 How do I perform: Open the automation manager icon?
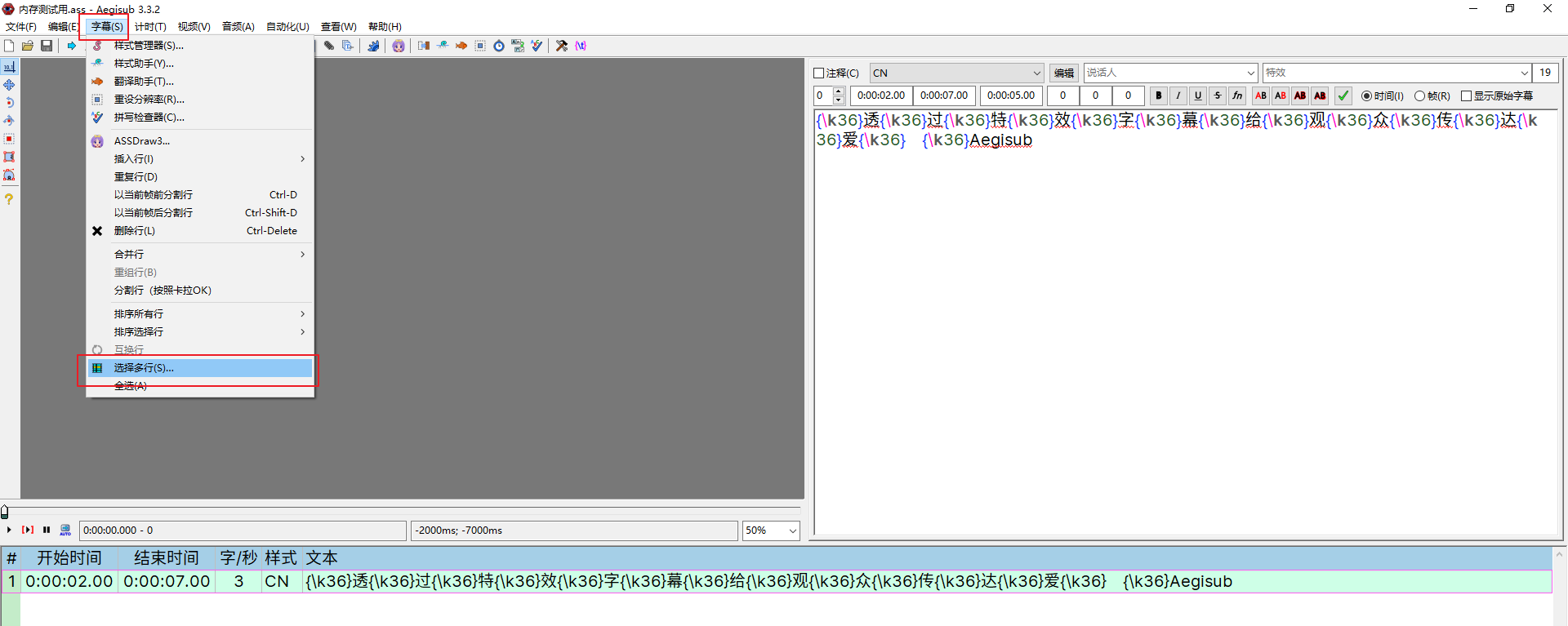(x=373, y=46)
